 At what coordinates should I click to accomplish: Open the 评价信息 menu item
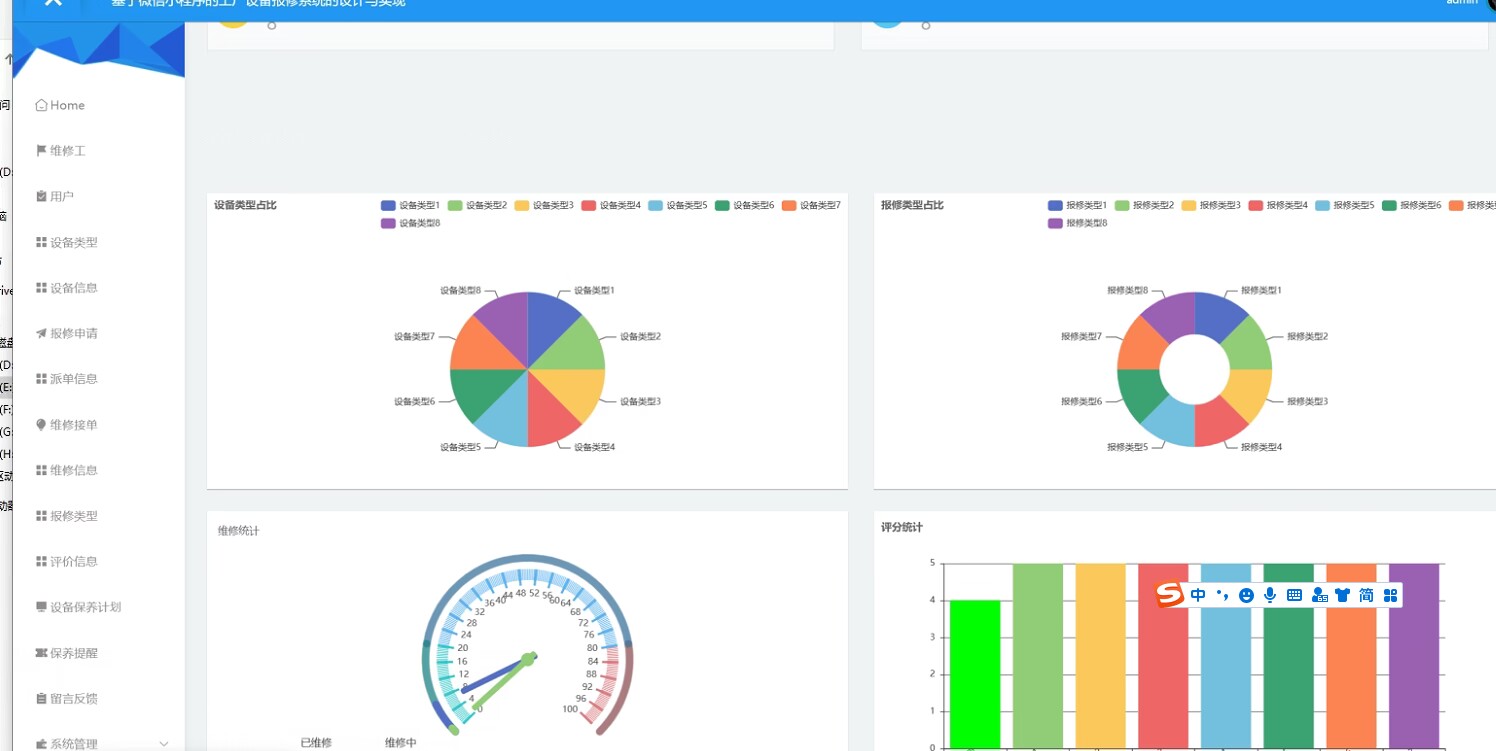coord(74,561)
